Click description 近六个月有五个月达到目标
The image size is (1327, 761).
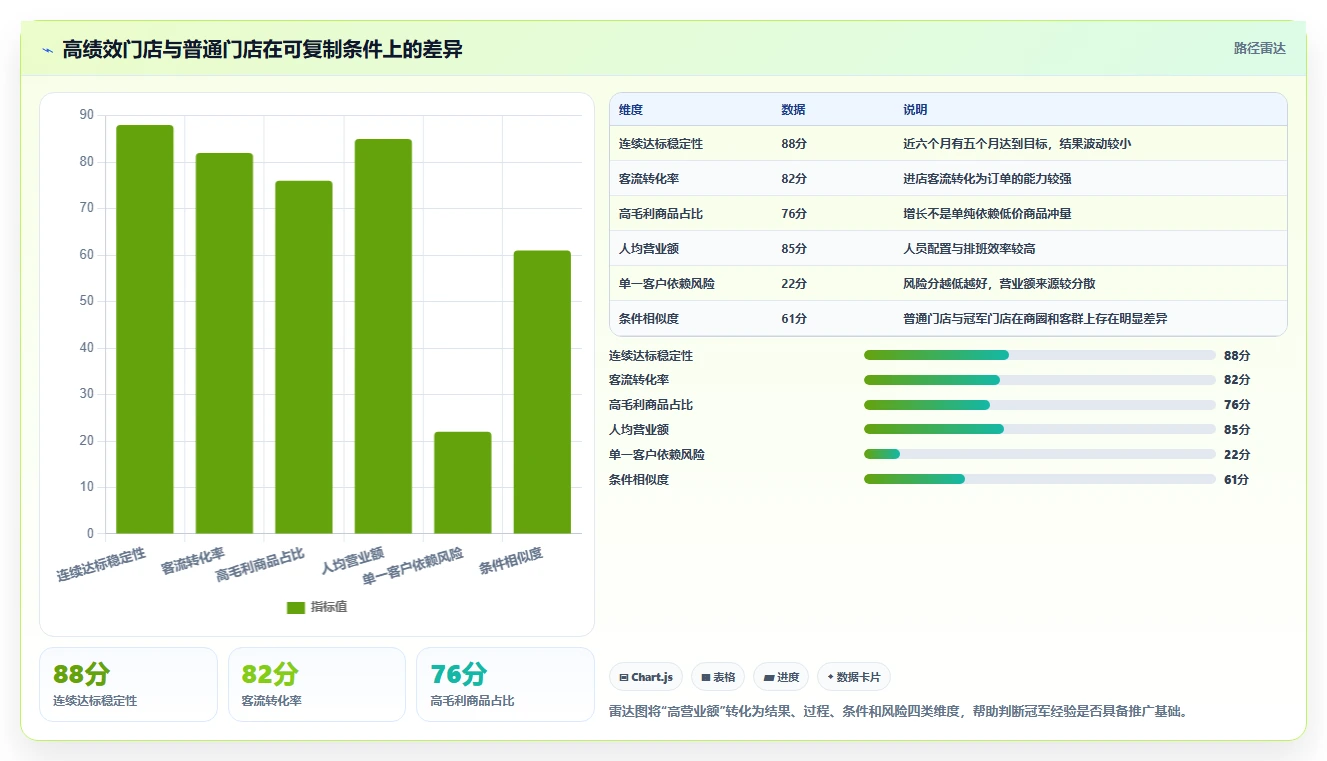point(1017,144)
